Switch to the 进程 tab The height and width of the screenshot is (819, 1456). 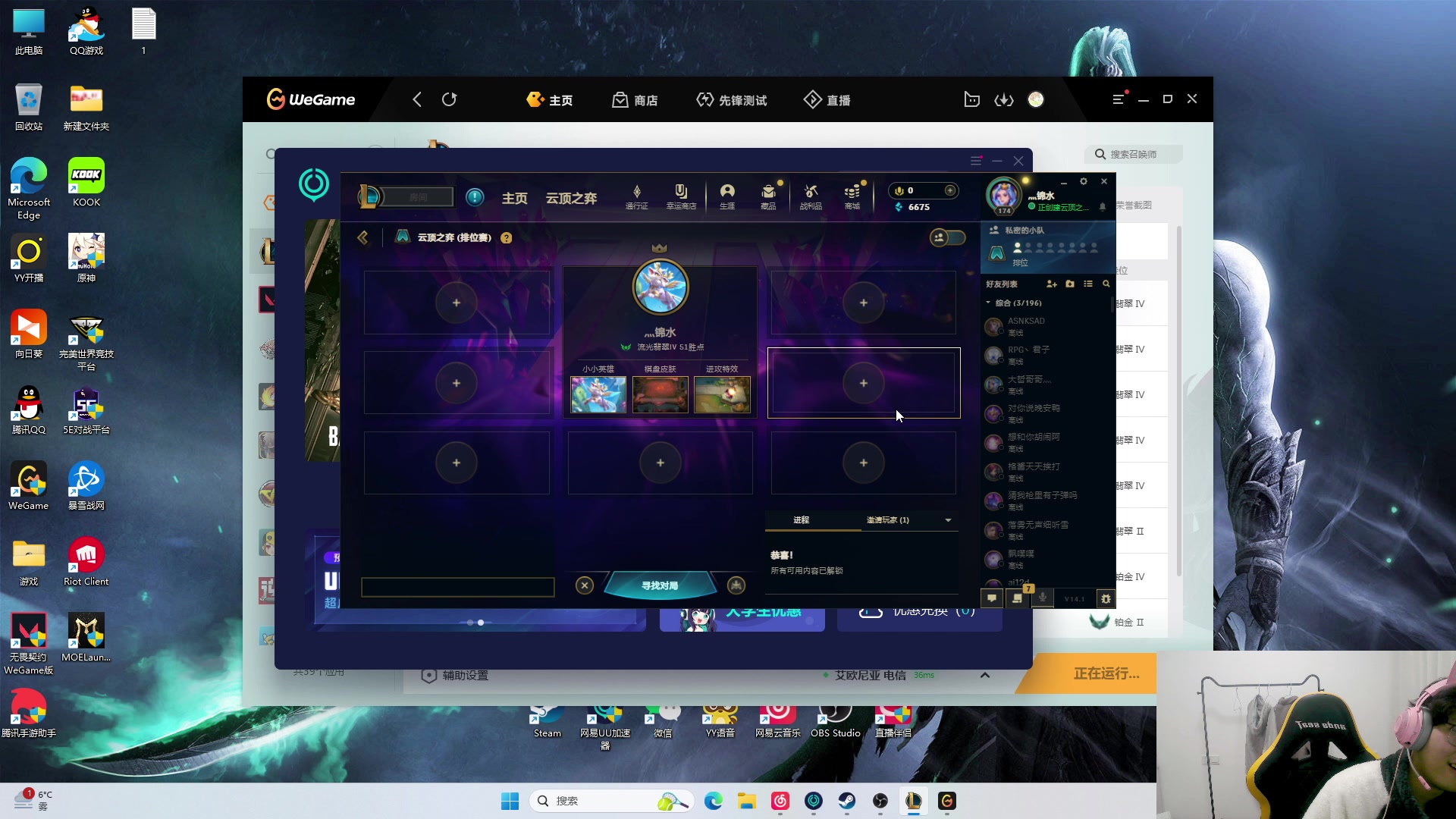[801, 520]
